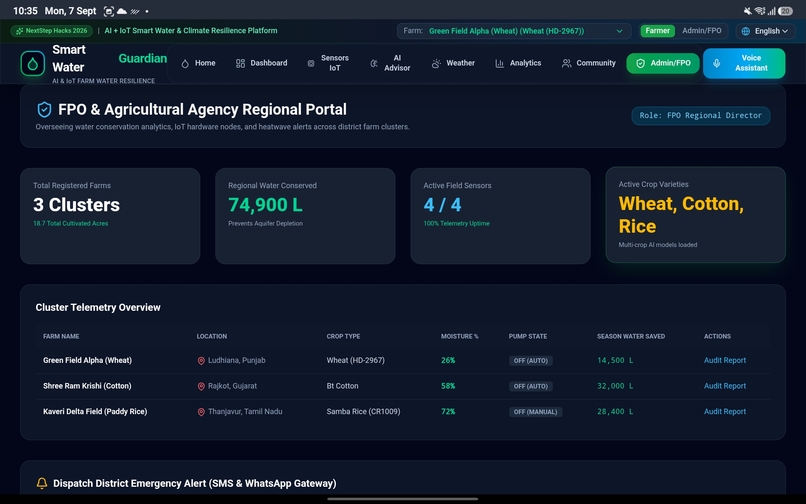Switch to the Analytics tab
Viewport: 806px width, 504px height.
pos(518,63)
